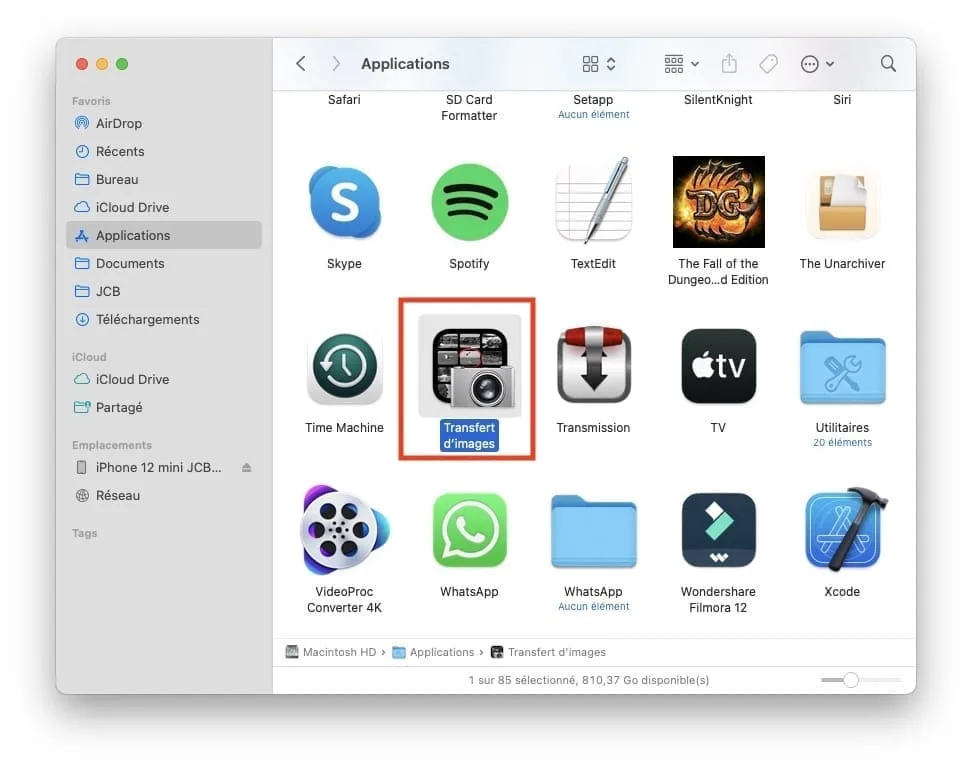Open VideoProc Converter 4K

344,529
